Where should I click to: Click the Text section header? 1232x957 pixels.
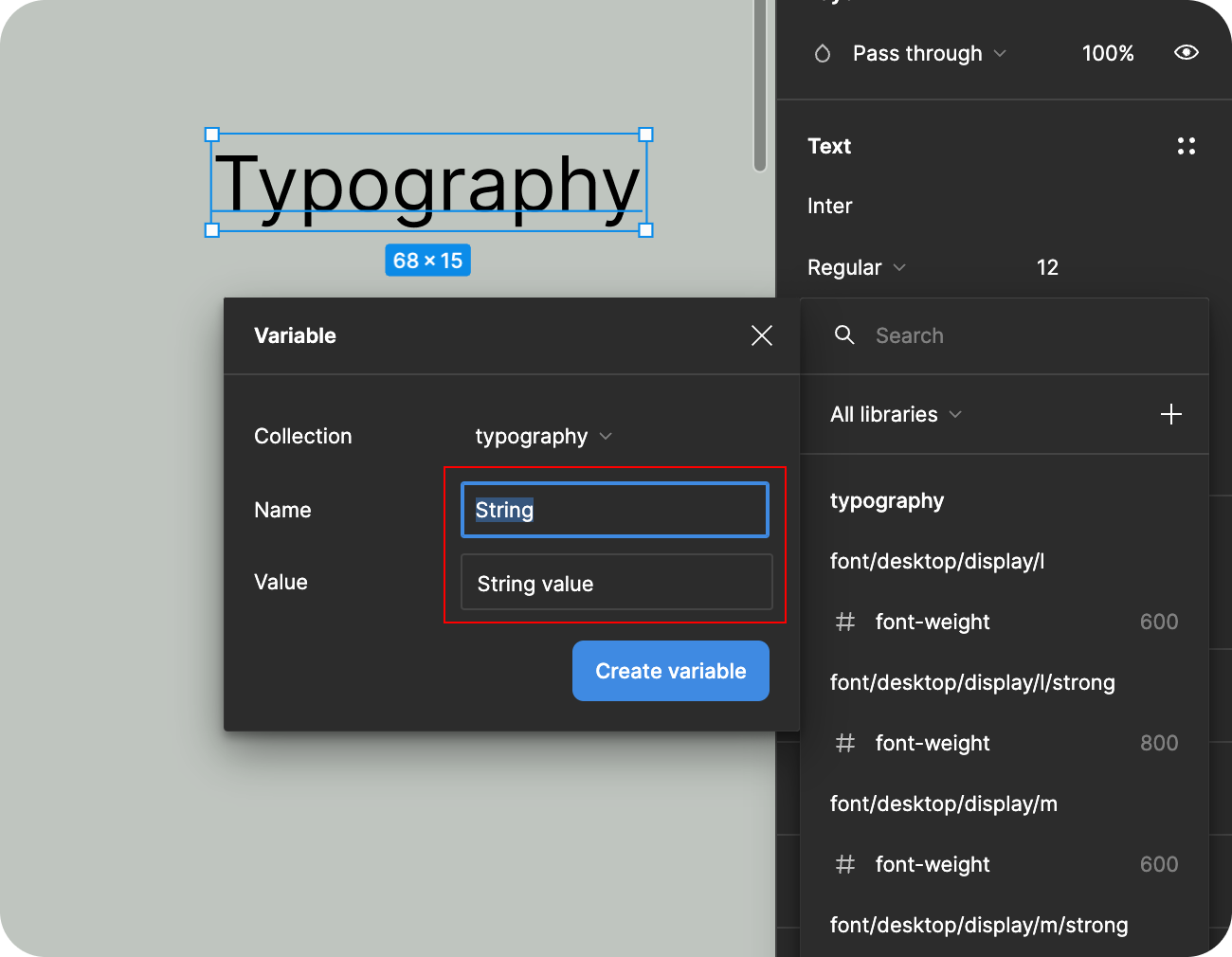coord(829,146)
